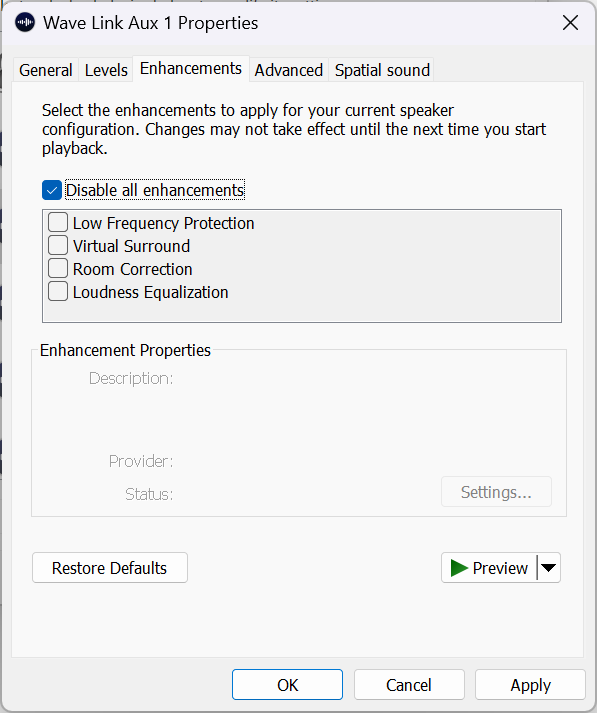Click the Restore Defaults button

(110, 567)
